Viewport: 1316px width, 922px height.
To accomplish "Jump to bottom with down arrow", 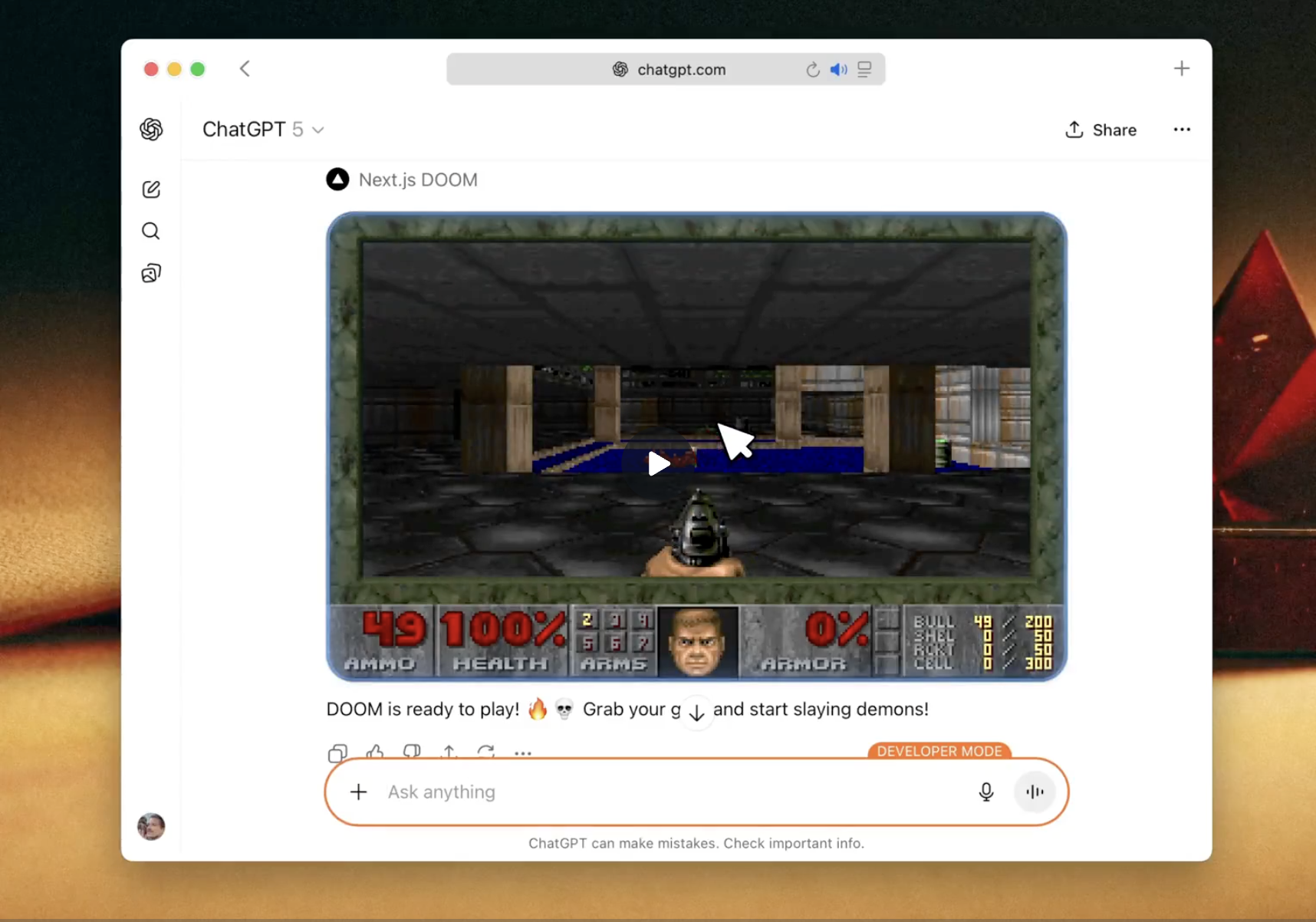I will pyautogui.click(x=696, y=713).
